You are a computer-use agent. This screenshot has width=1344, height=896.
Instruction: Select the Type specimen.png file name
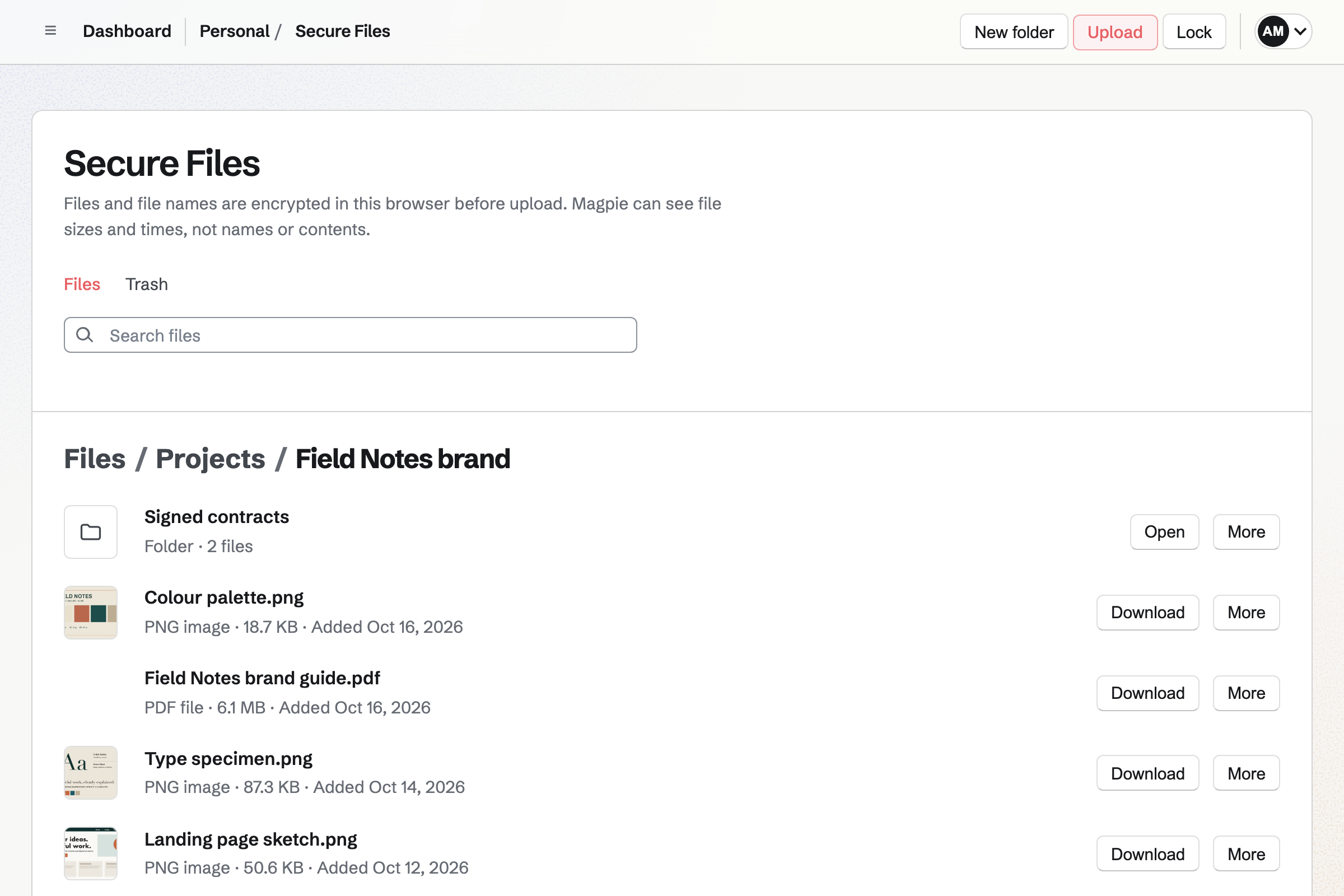[x=228, y=758]
